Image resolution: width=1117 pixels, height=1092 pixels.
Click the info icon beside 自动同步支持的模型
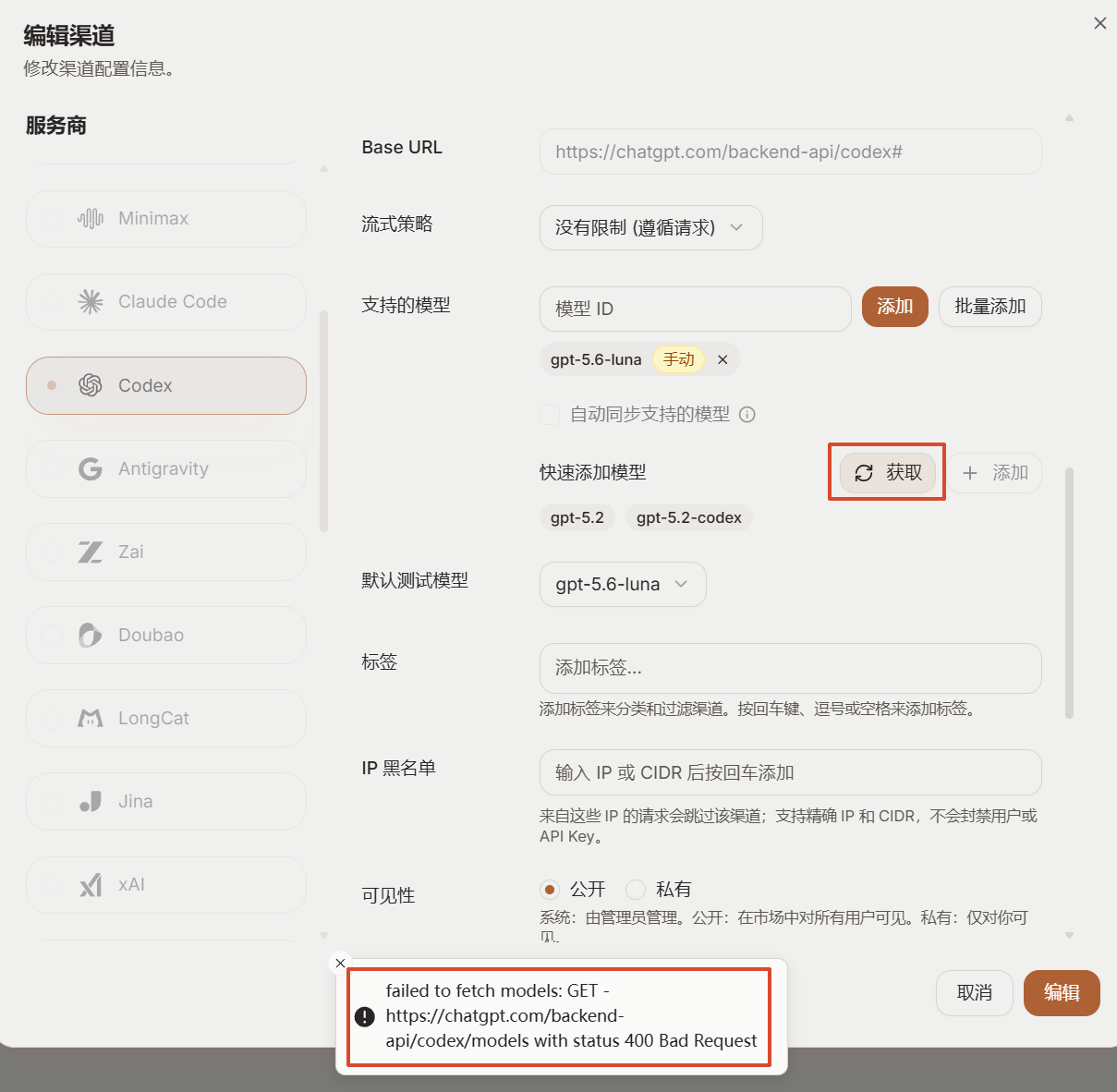coord(747,415)
